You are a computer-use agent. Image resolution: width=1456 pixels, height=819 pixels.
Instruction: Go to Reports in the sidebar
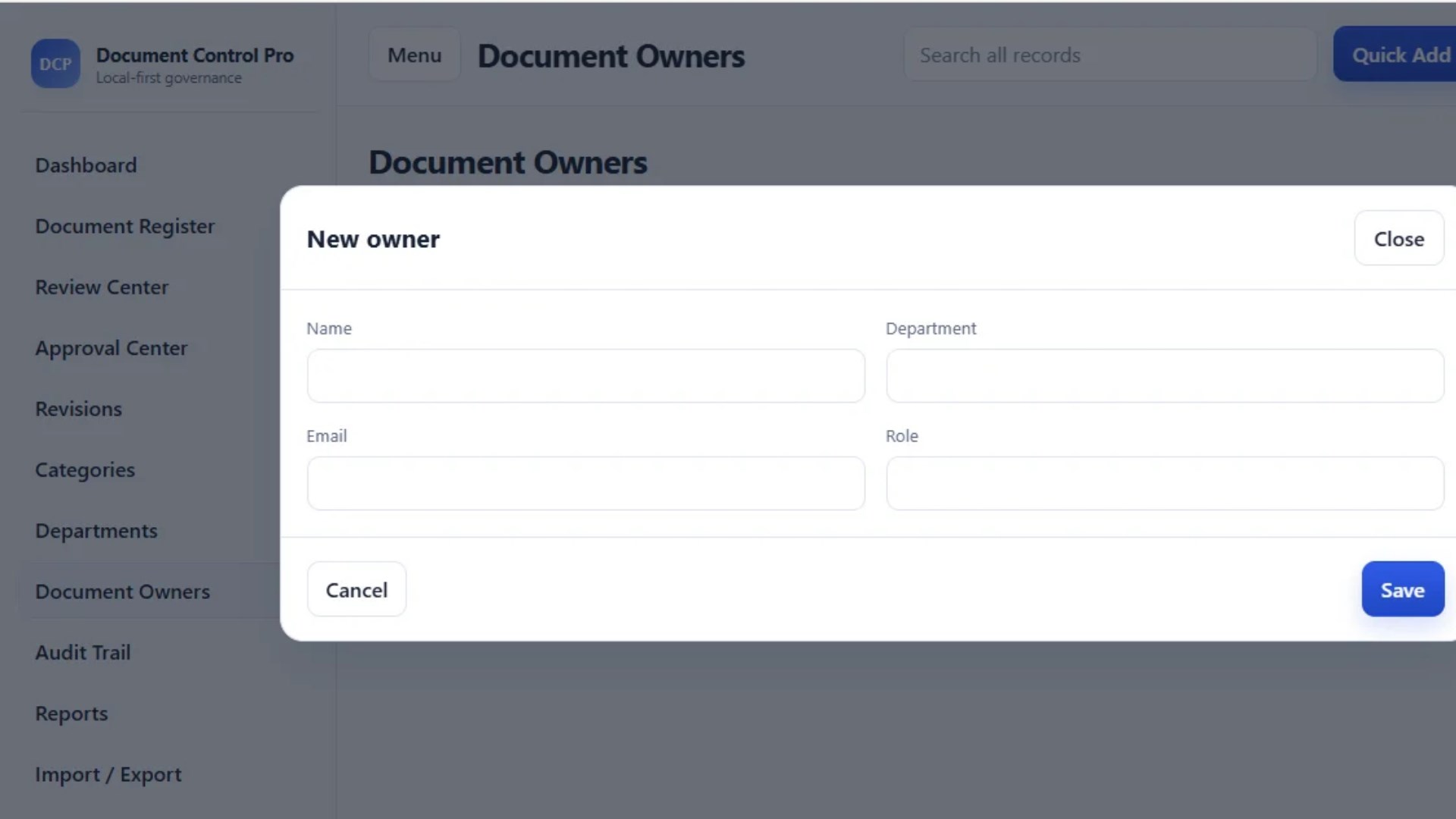tap(71, 714)
